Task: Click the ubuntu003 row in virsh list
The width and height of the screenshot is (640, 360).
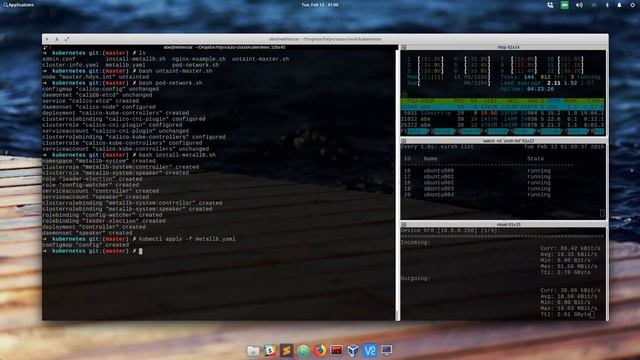Action: click(477, 189)
